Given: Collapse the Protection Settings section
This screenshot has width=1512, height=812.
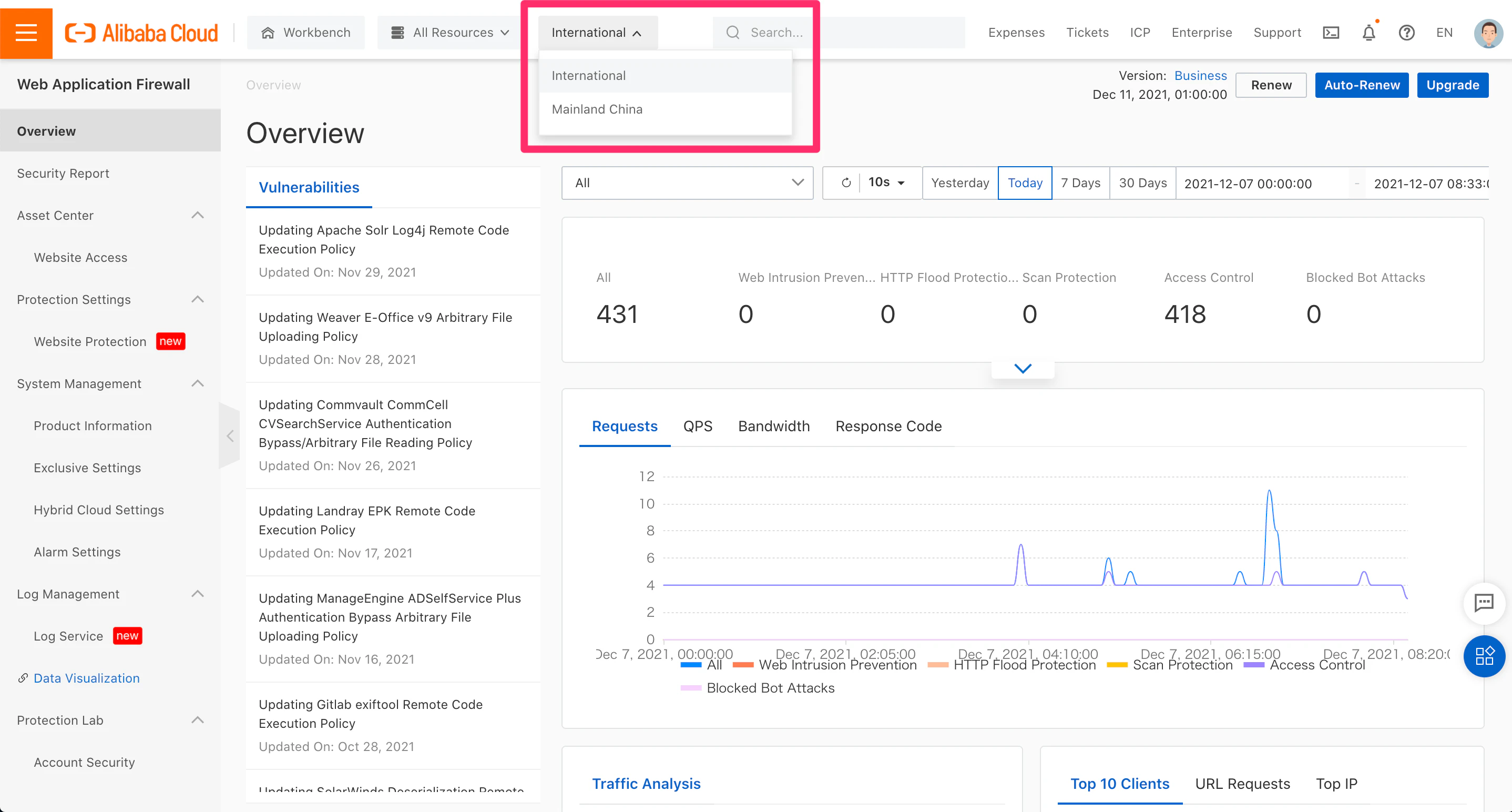Looking at the screenshot, I should (x=198, y=299).
